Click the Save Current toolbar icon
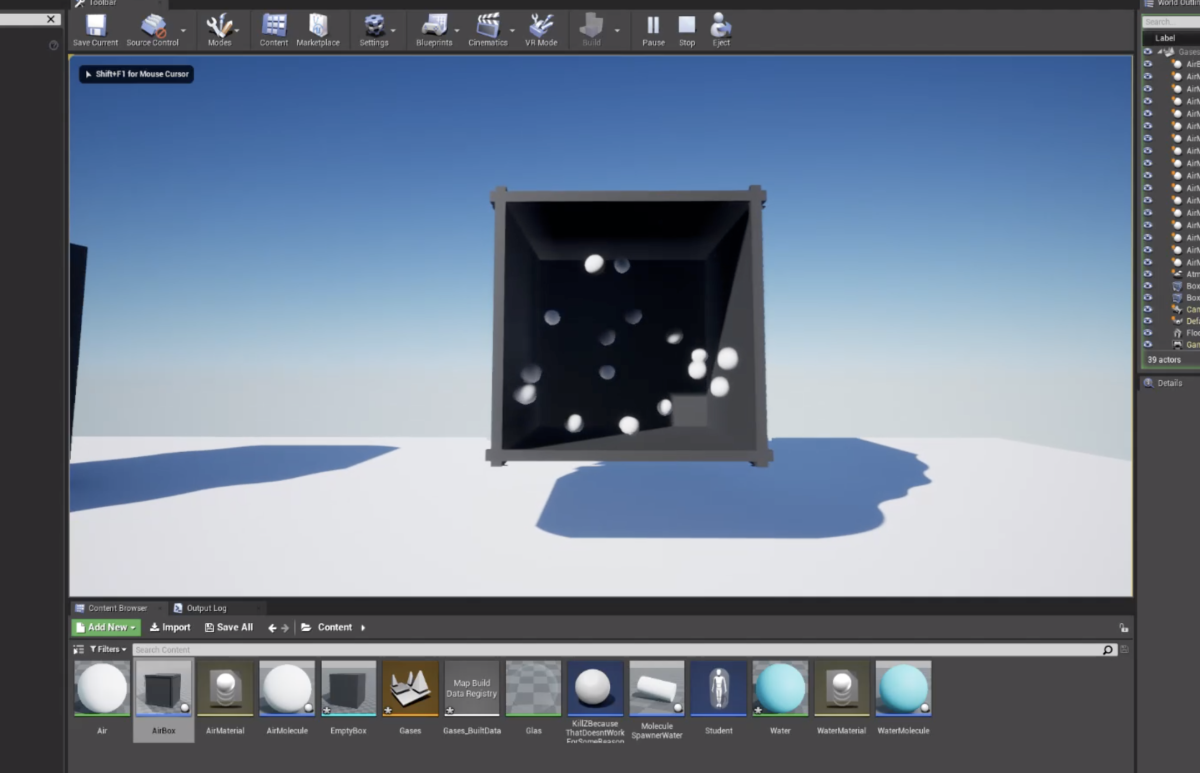The width and height of the screenshot is (1200, 773). tap(95, 28)
